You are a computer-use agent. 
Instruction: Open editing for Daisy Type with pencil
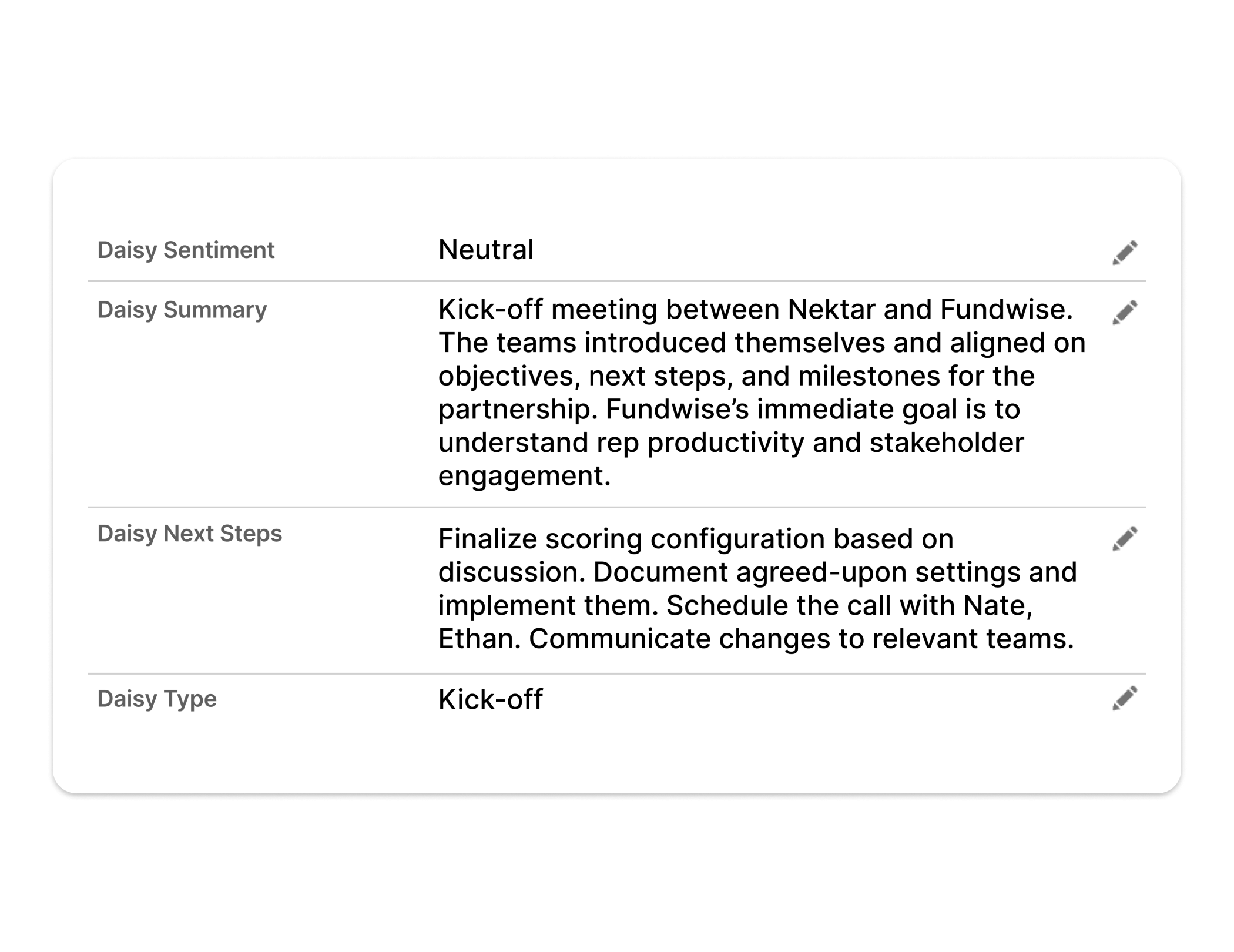[1125, 698]
